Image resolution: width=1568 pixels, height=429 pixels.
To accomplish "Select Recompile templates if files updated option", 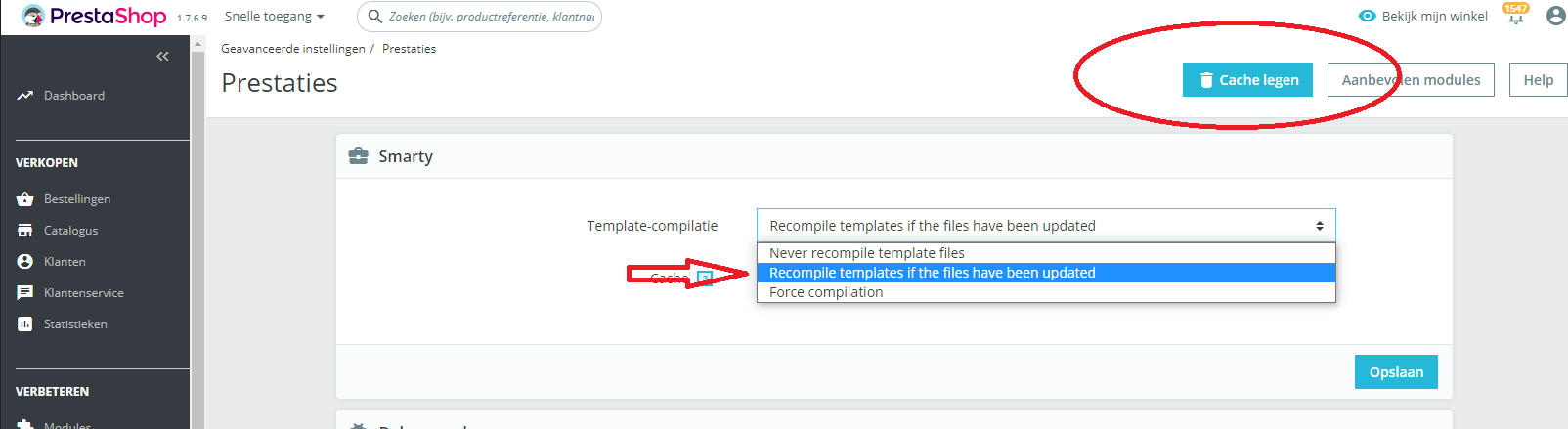I will (x=932, y=273).
